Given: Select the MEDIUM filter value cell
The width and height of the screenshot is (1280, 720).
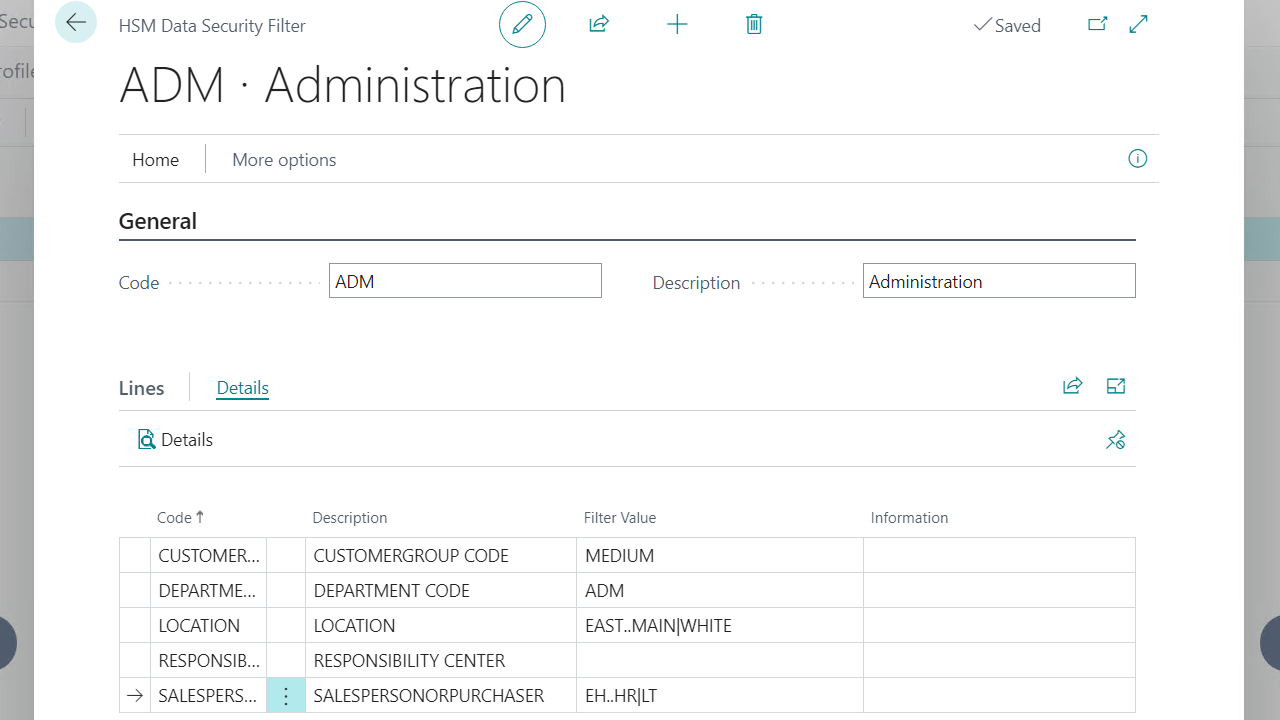Looking at the screenshot, I should coord(620,554).
